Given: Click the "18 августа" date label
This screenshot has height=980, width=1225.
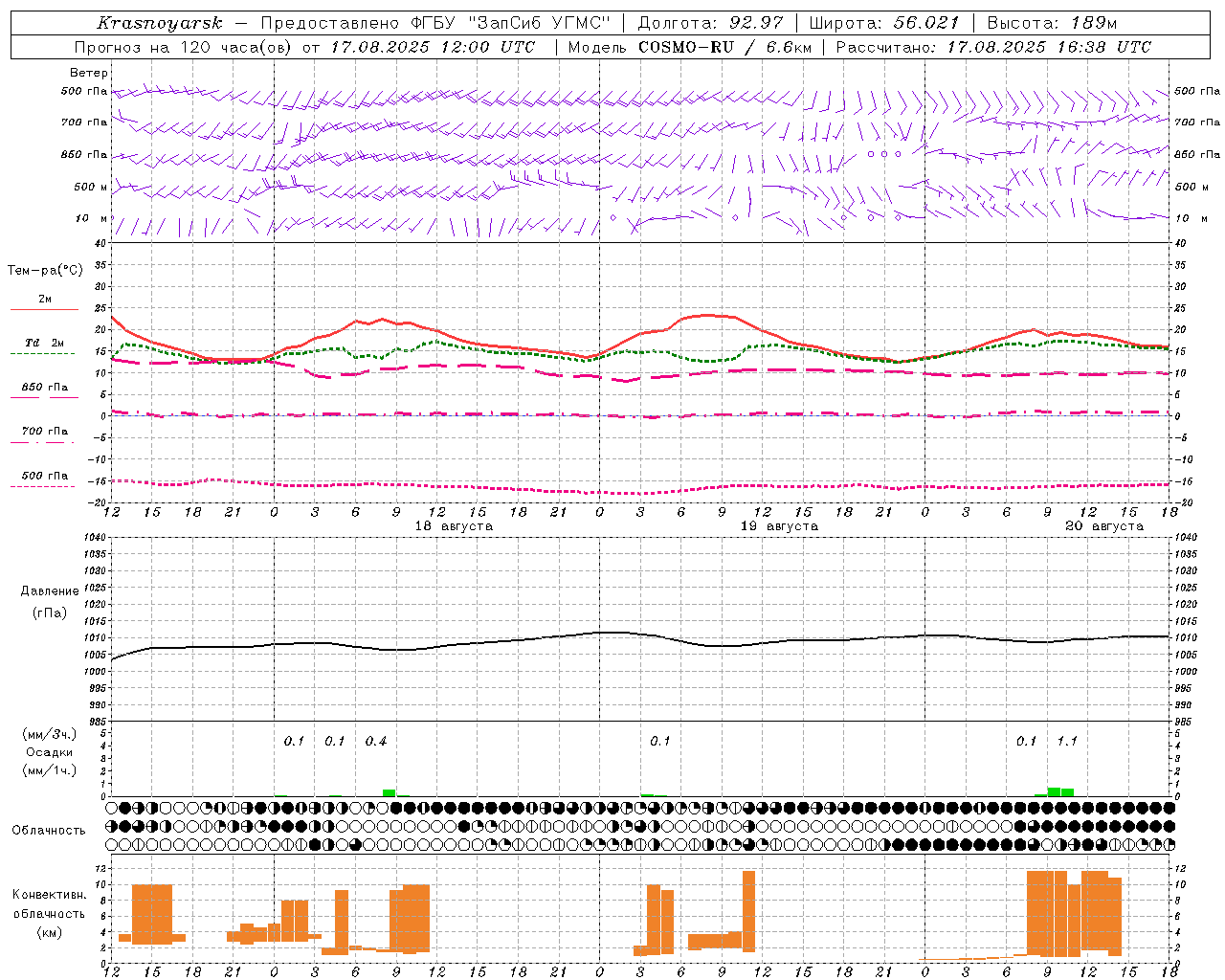Looking at the screenshot, I should pos(454,526).
